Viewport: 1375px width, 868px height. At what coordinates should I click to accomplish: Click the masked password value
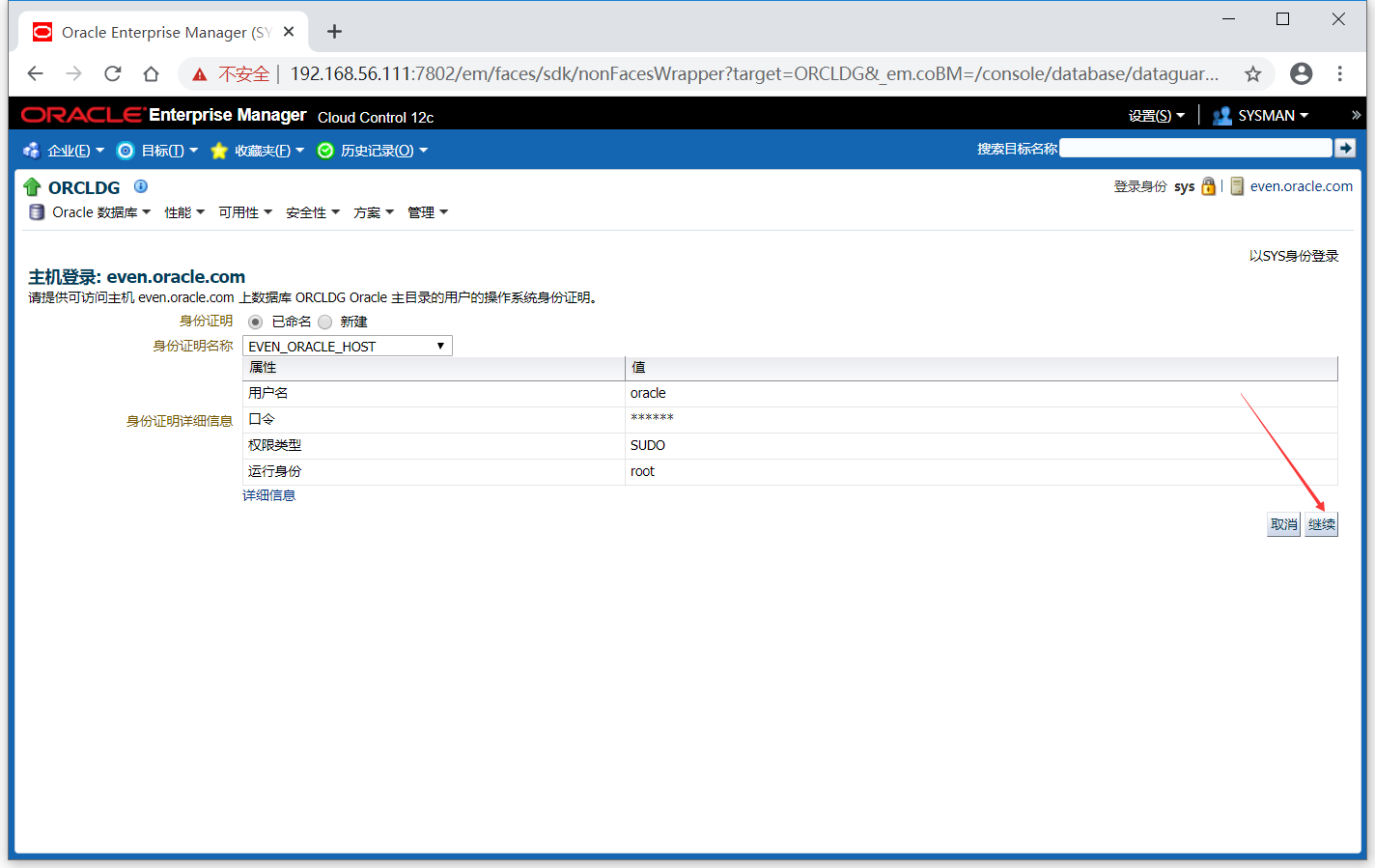pos(652,418)
